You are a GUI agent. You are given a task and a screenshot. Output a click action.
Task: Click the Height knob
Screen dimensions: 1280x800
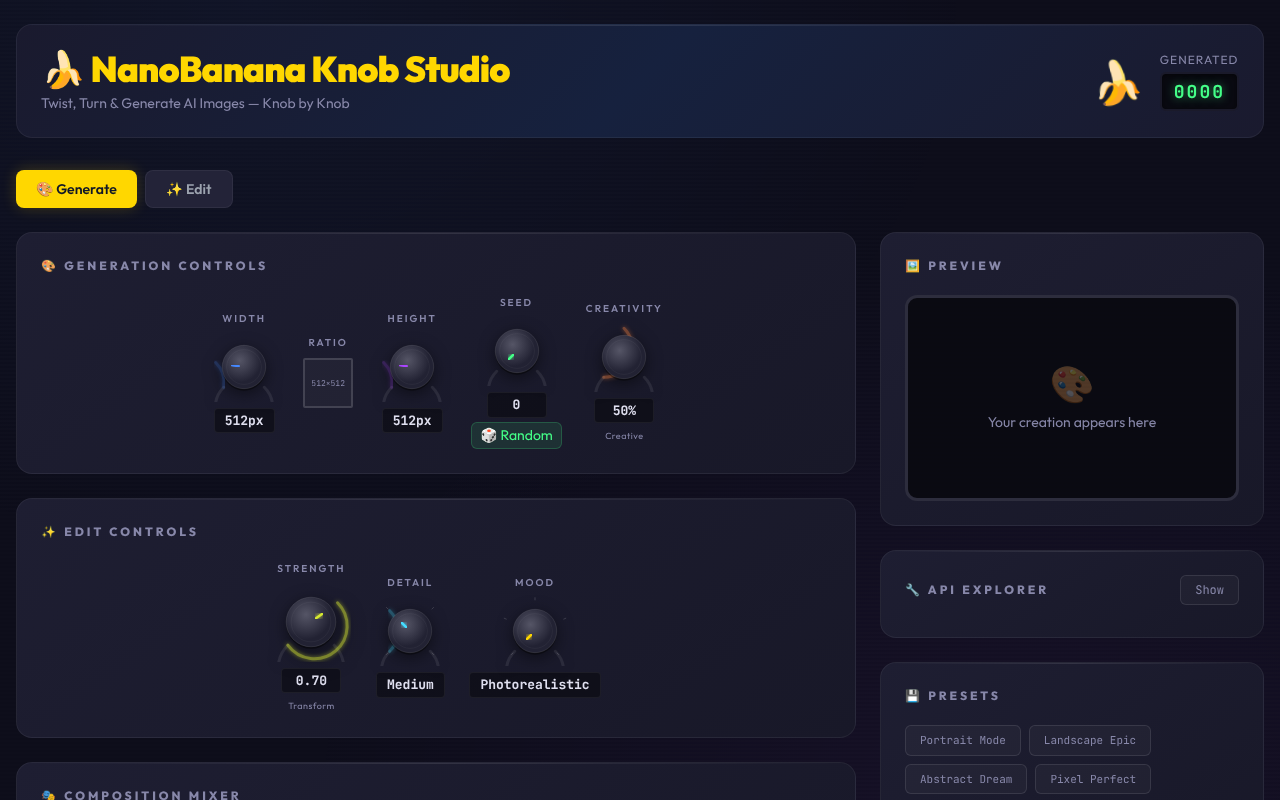[411, 367]
